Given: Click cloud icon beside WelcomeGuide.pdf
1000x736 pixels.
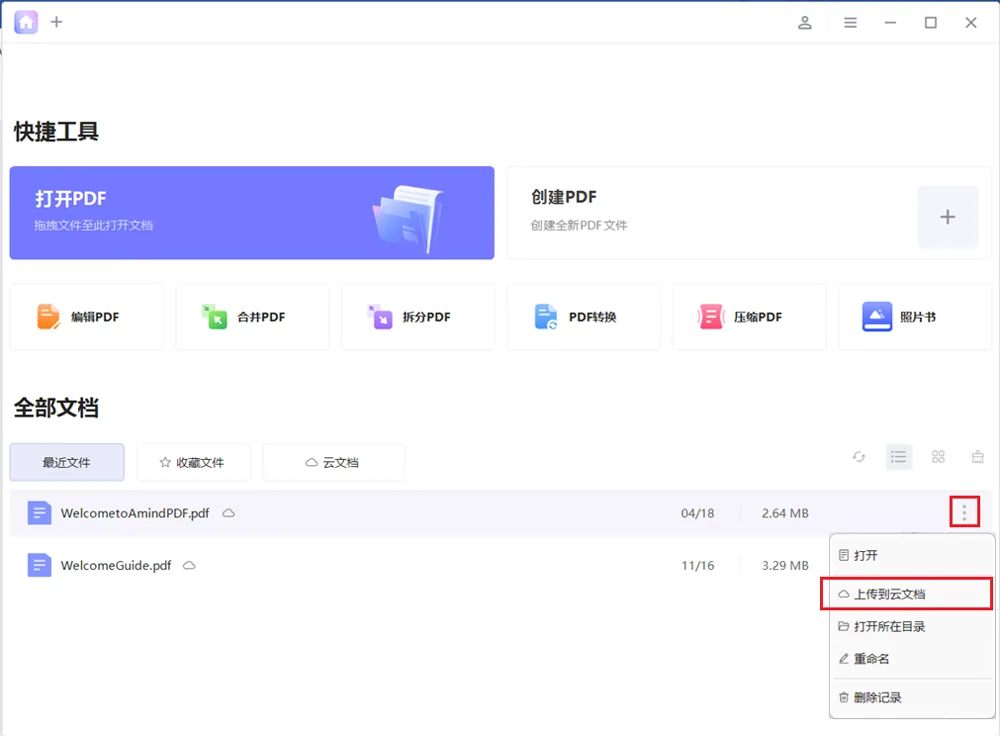Looking at the screenshot, I should pyautogui.click(x=189, y=565).
